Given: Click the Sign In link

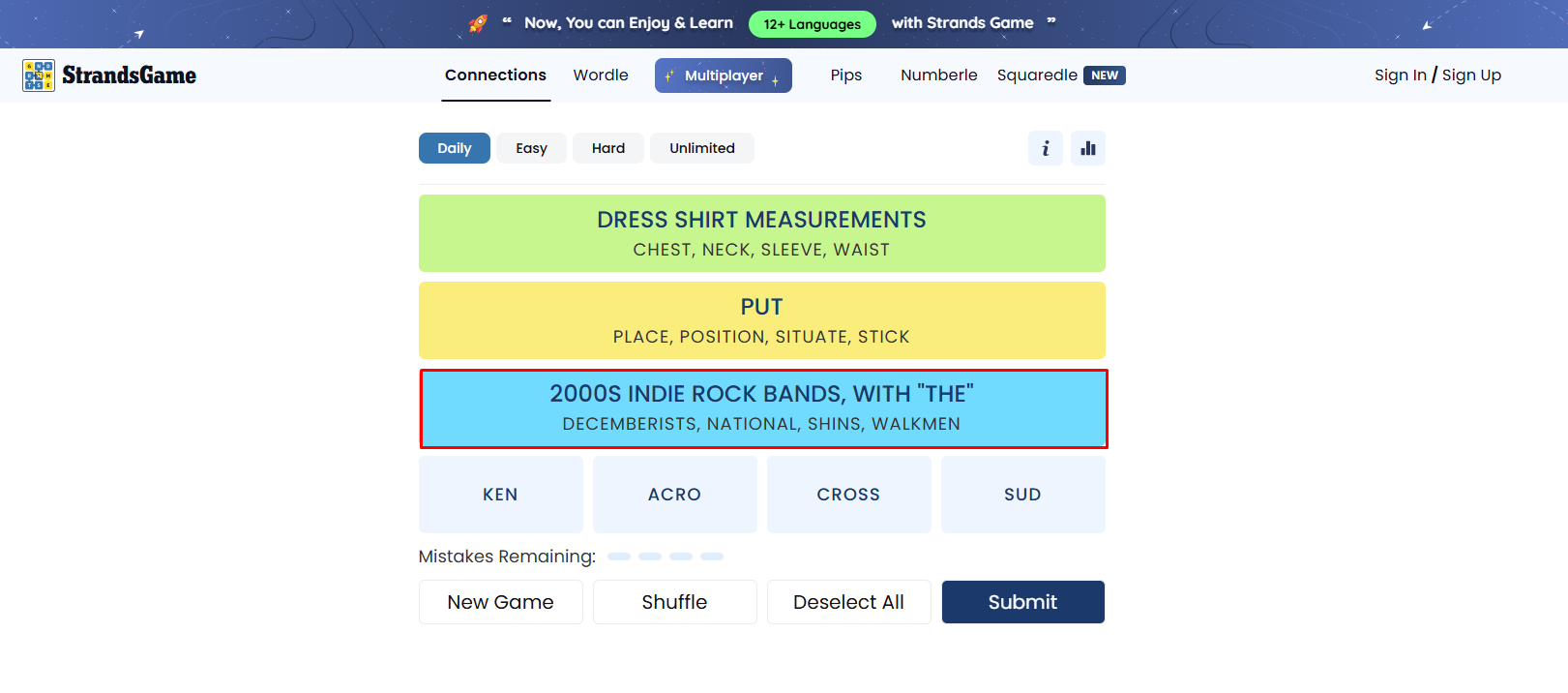Looking at the screenshot, I should coord(1400,75).
